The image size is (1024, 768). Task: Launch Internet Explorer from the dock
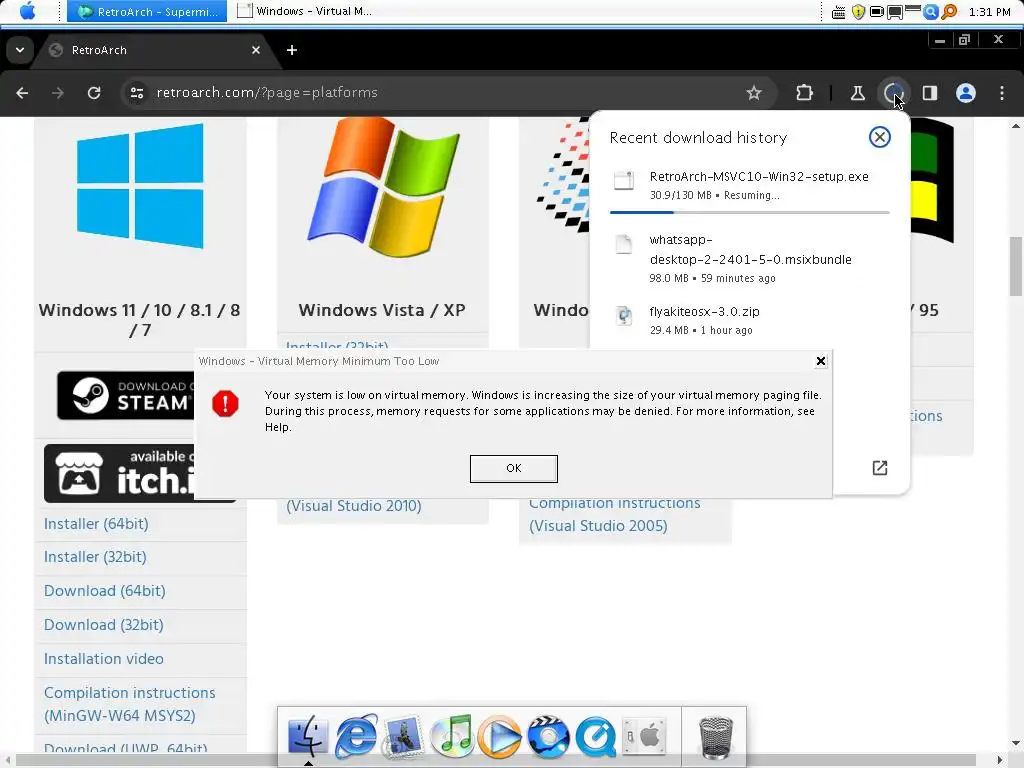(x=356, y=736)
